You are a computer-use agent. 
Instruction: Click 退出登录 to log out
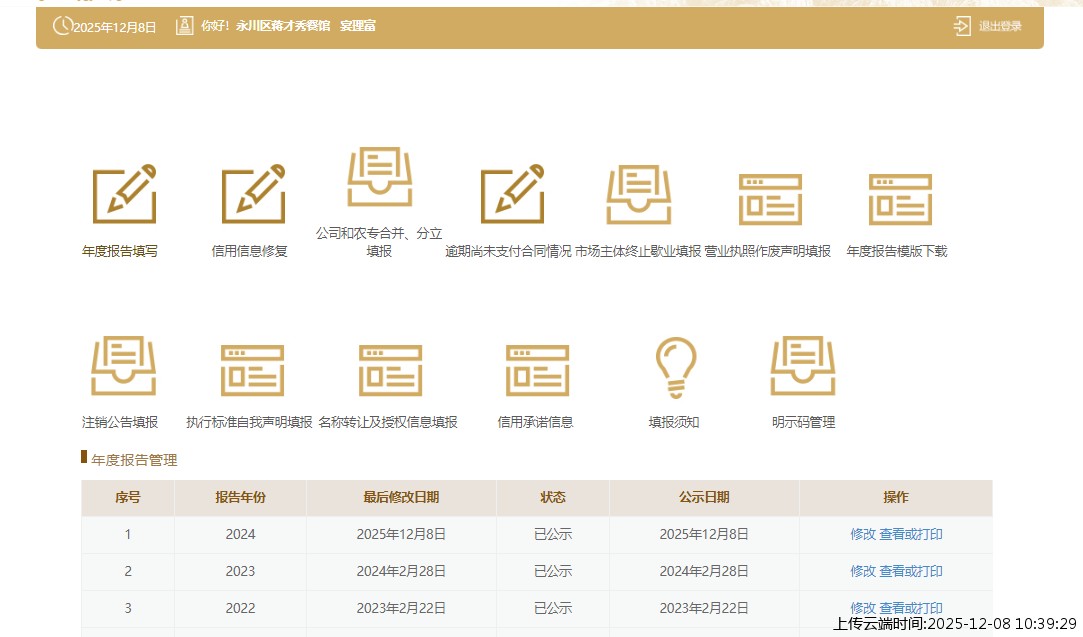(x=989, y=27)
